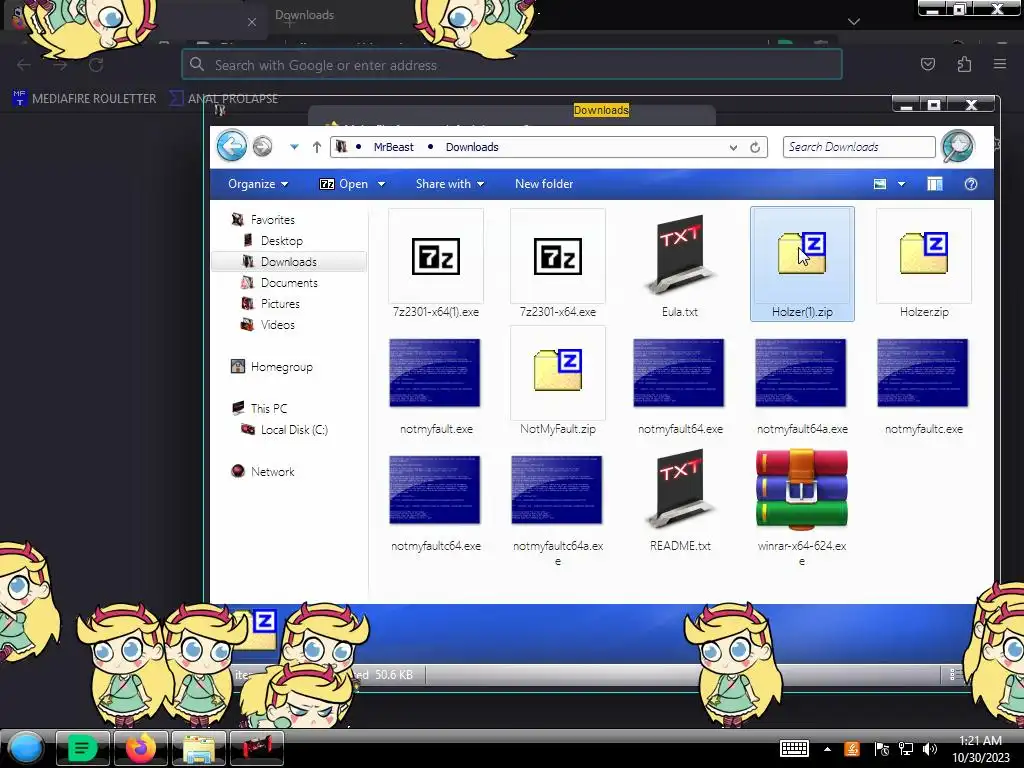Select Favorites in the navigation pane
1024x768 pixels.
(272, 220)
